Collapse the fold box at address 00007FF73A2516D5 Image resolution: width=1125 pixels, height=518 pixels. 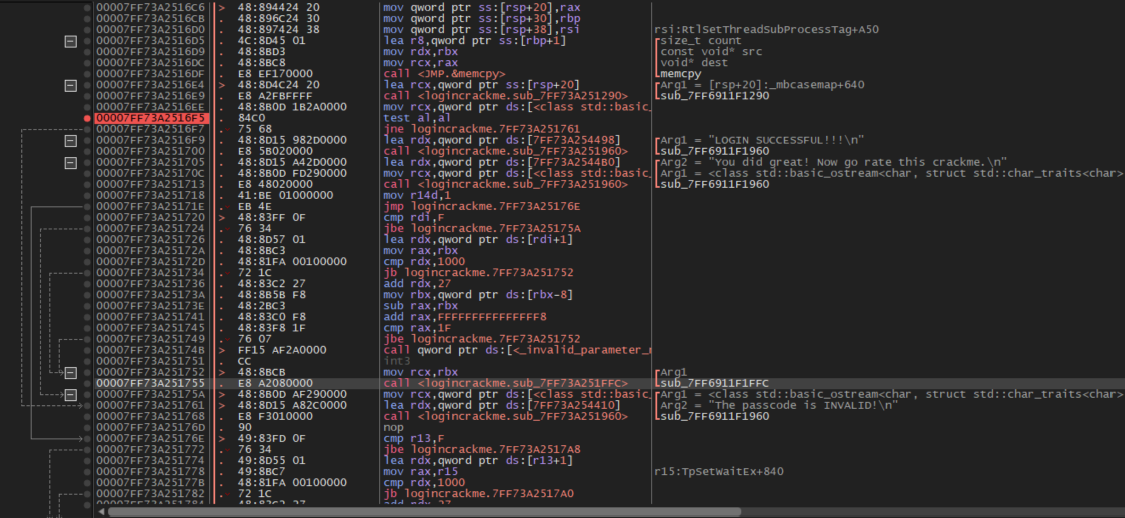(70, 41)
